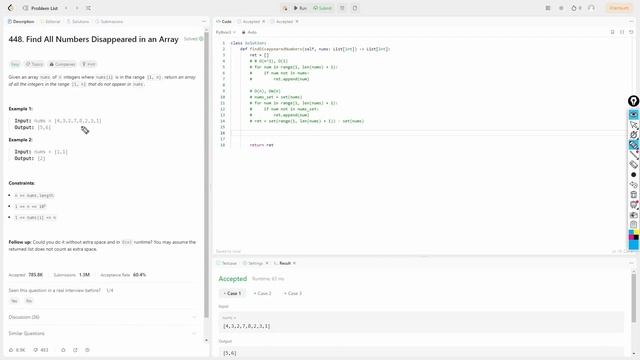Switch to the Submissions tab
This screenshot has width=640, height=360.
tap(109, 22)
